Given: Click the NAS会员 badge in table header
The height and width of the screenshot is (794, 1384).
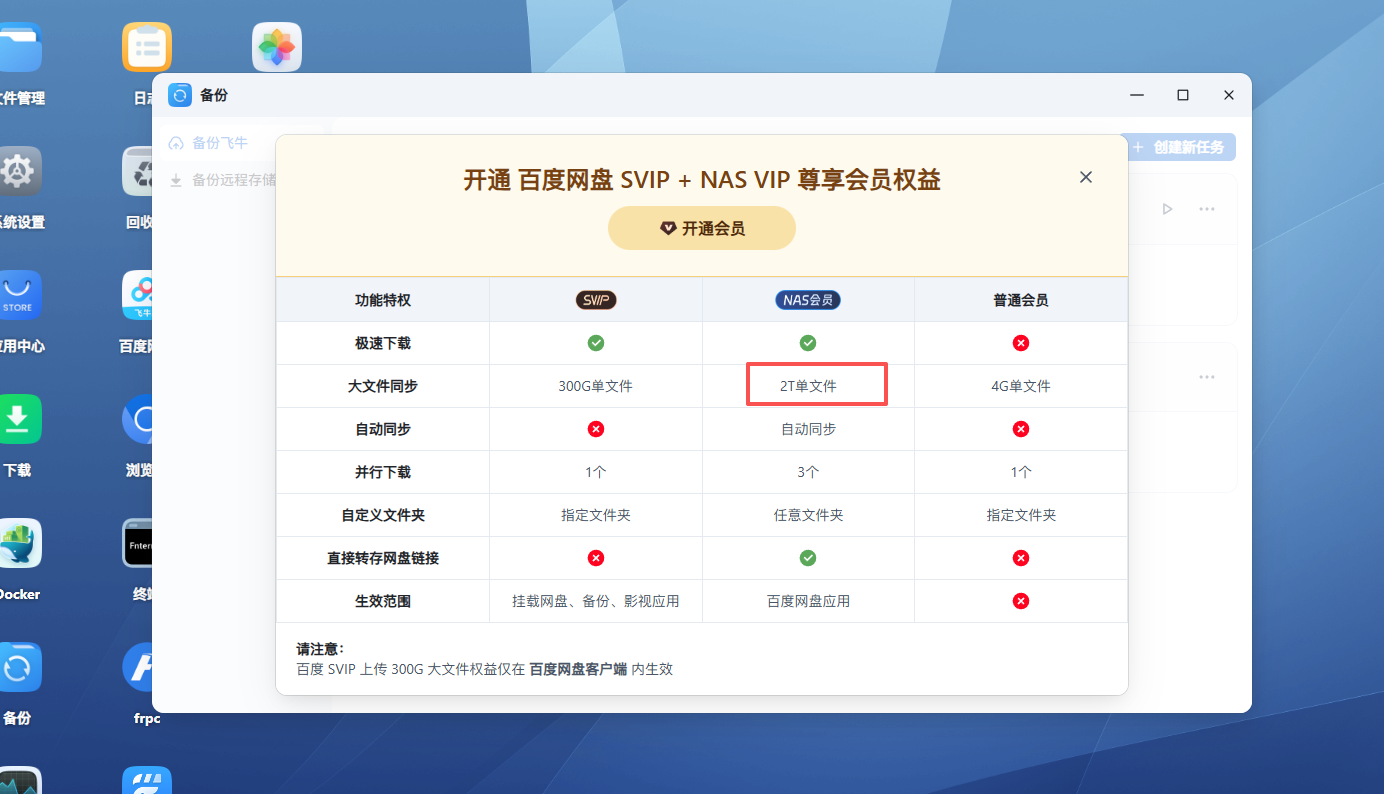Looking at the screenshot, I should 808,300.
